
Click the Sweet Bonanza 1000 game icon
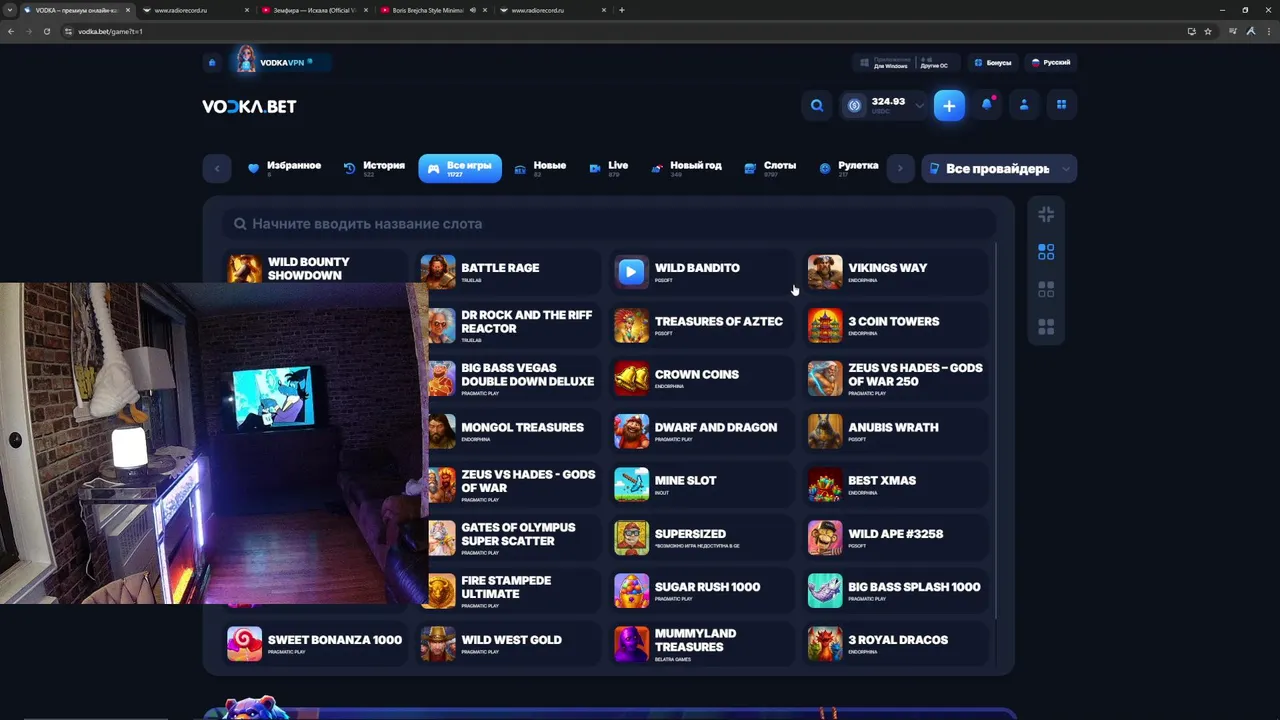244,644
